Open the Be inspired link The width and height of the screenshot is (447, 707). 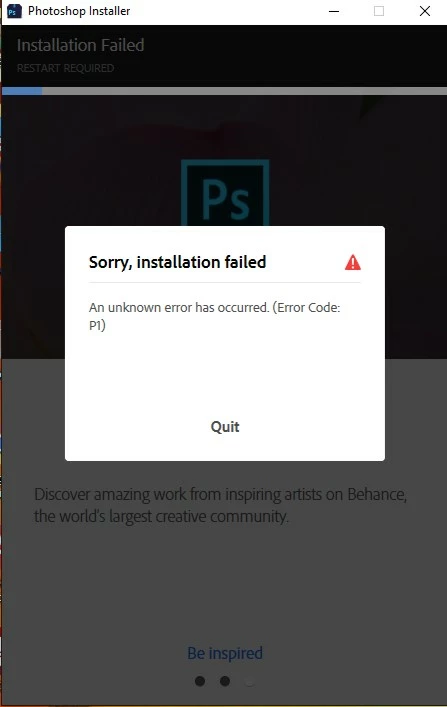pos(225,653)
